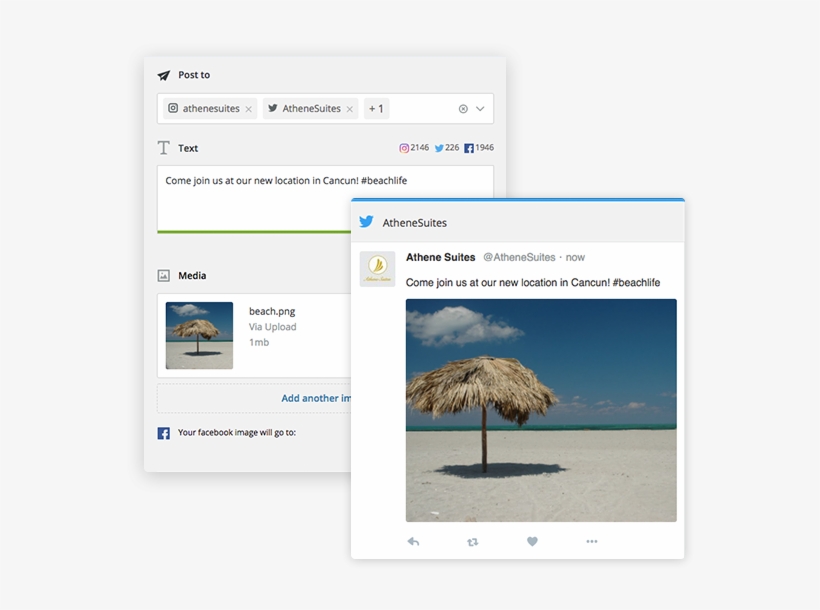Clear all selected accounts with the circled X
820x610 pixels.
tap(462, 108)
